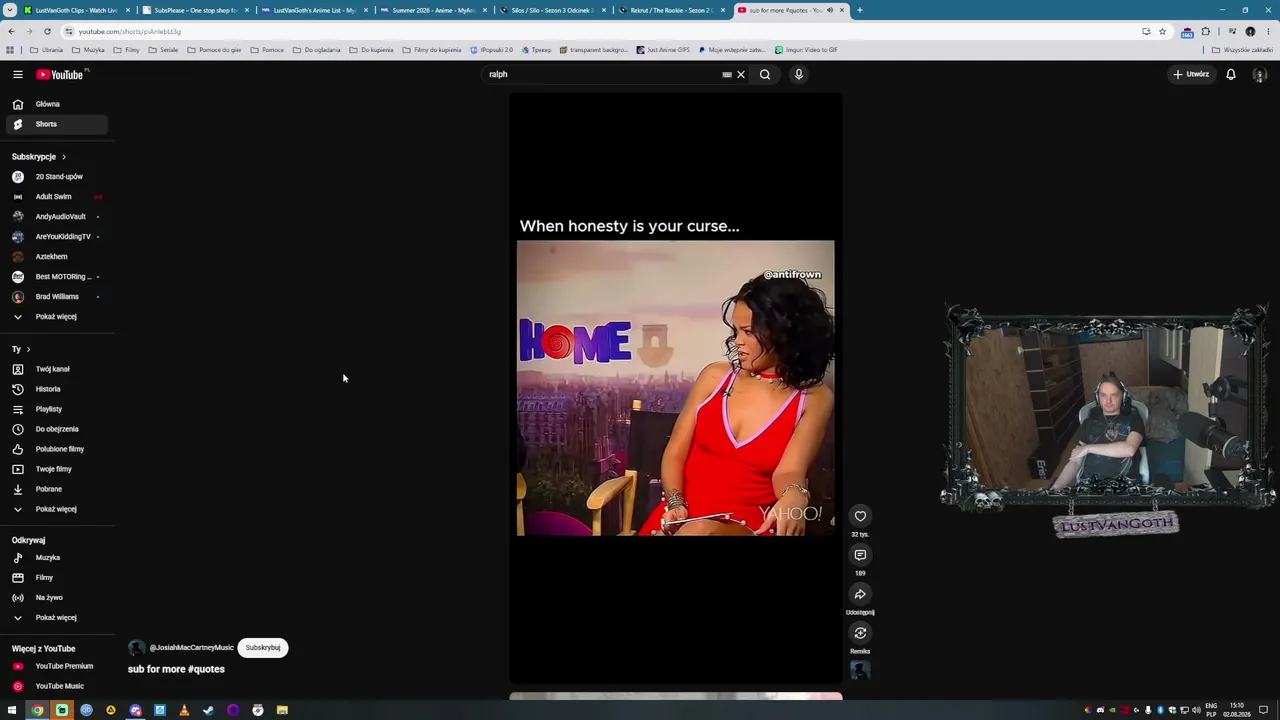Screen dimensions: 1280x720
Task: Open Historia in the sidebar
Action: (55, 389)
